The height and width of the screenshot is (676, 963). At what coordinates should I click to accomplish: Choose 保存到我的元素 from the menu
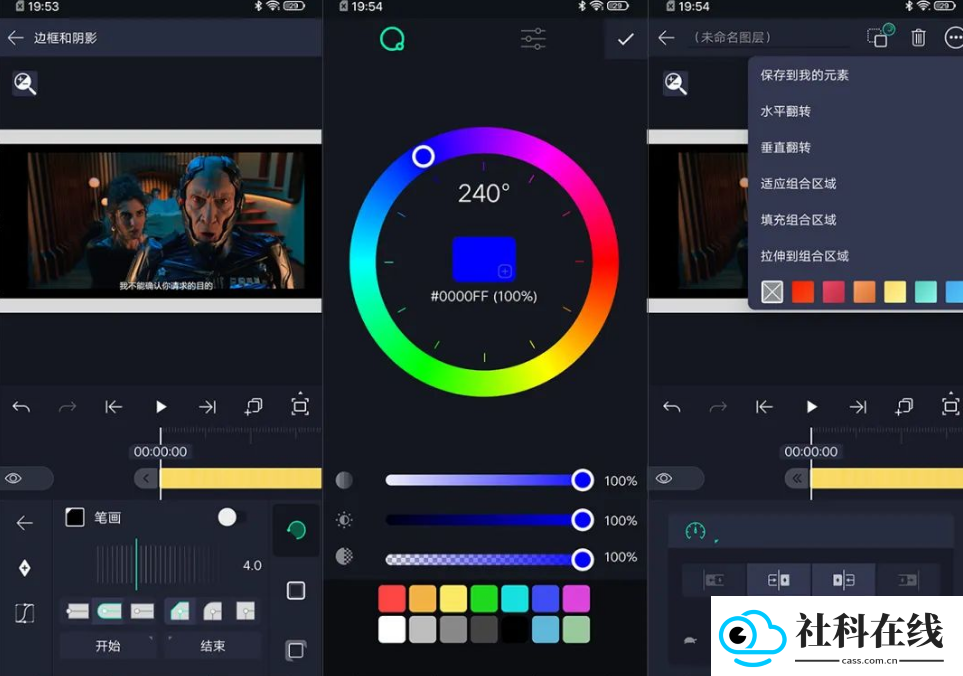804,75
